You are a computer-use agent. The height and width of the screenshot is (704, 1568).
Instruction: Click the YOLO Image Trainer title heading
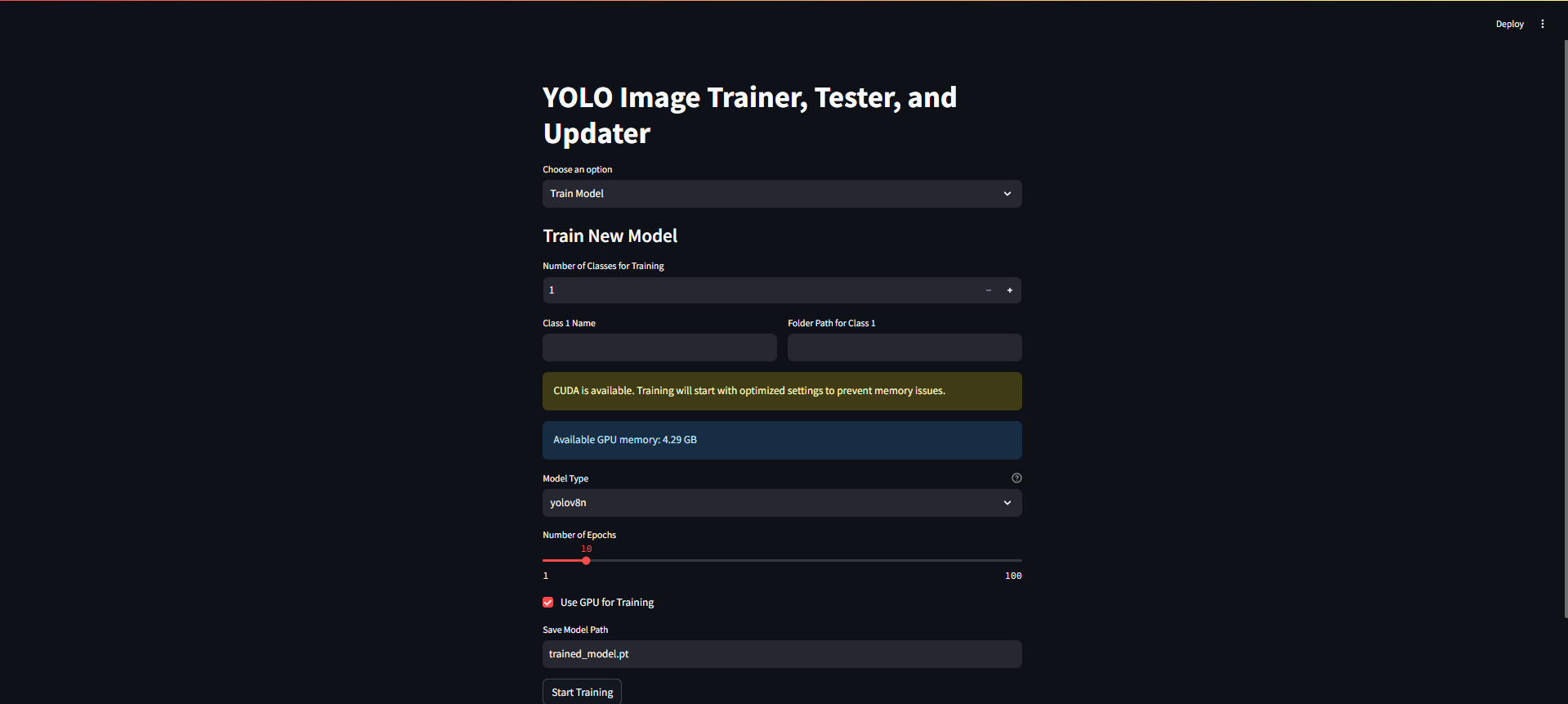[749, 114]
